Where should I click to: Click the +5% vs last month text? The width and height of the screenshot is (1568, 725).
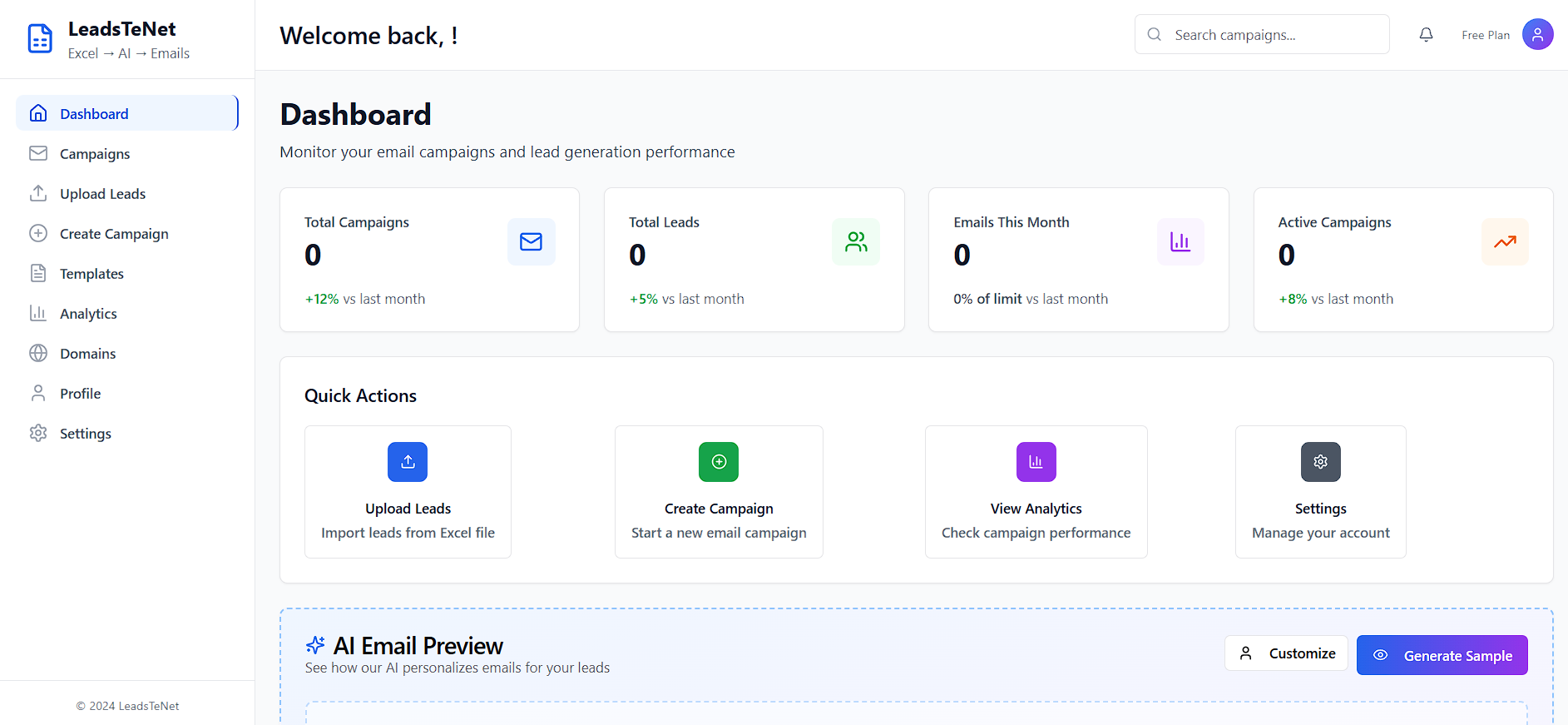[687, 299]
